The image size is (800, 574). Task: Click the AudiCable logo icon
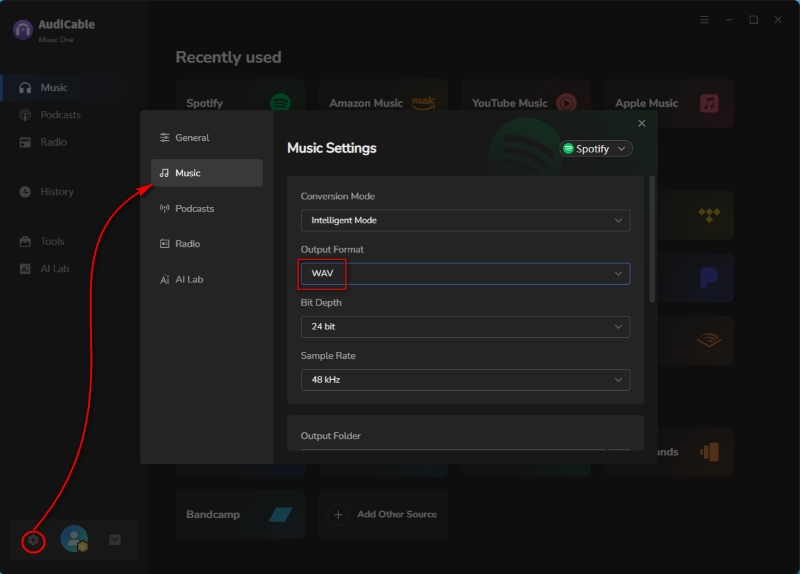(x=23, y=30)
